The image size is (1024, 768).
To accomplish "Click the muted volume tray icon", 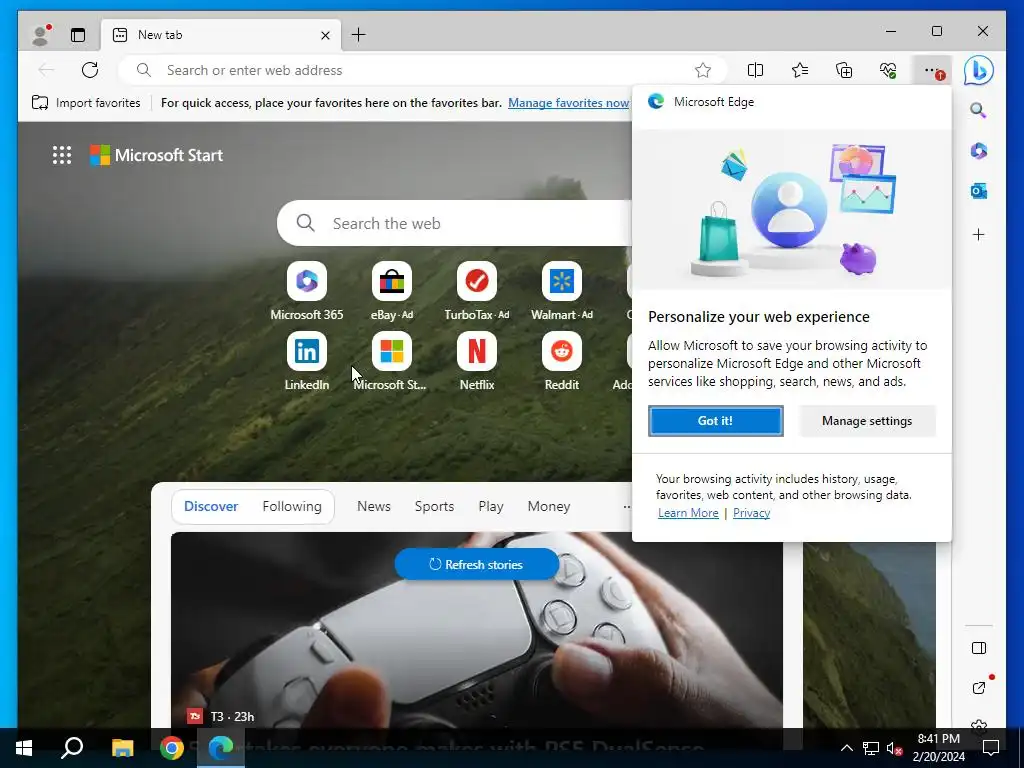I will point(894,748).
